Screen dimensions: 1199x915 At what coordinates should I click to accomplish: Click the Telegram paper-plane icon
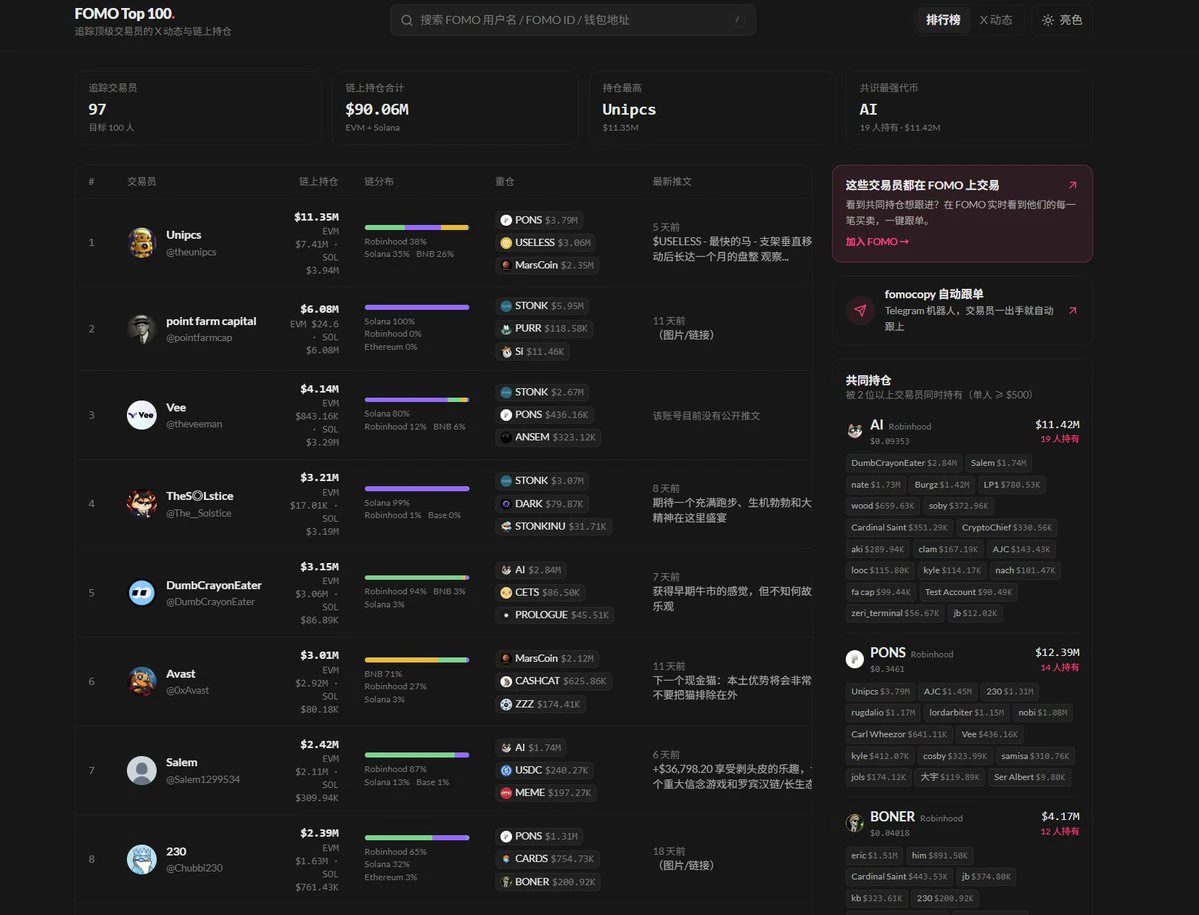(860, 310)
